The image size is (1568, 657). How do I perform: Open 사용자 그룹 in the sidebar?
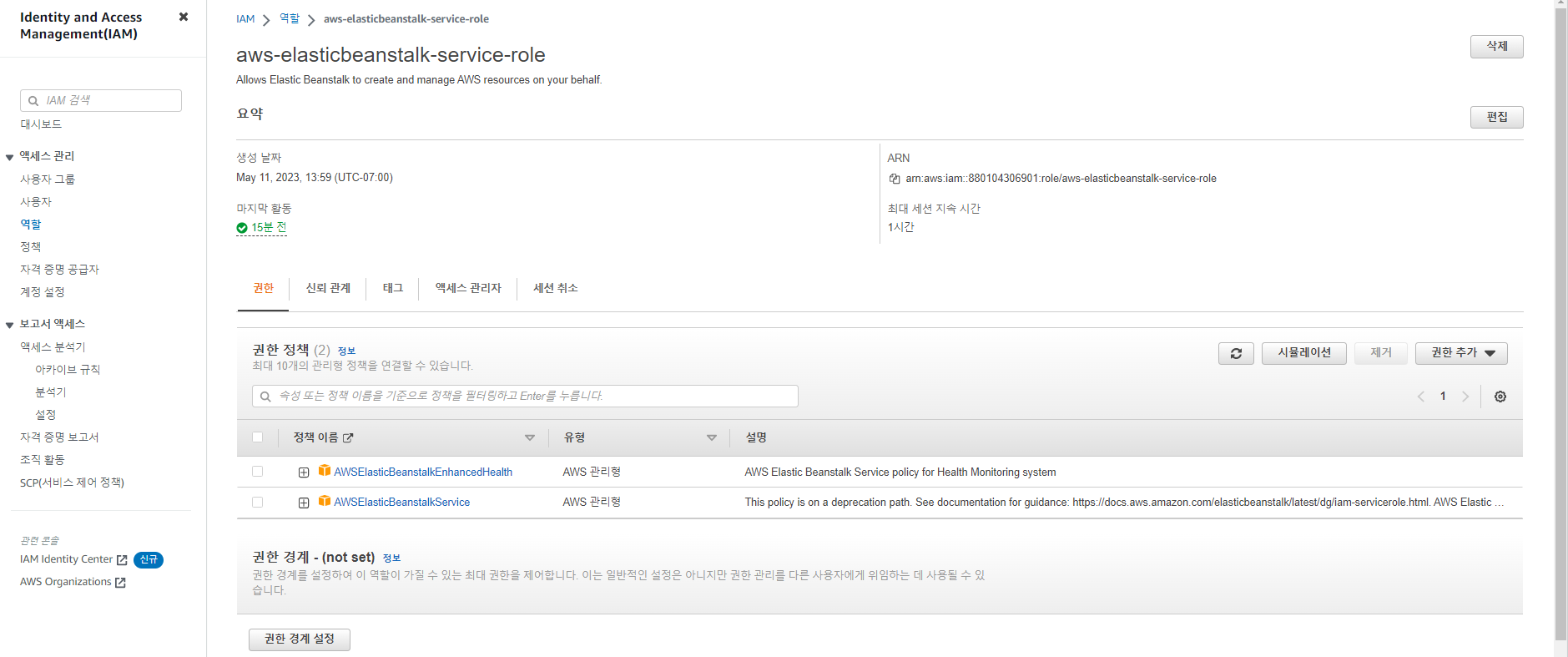[48, 179]
